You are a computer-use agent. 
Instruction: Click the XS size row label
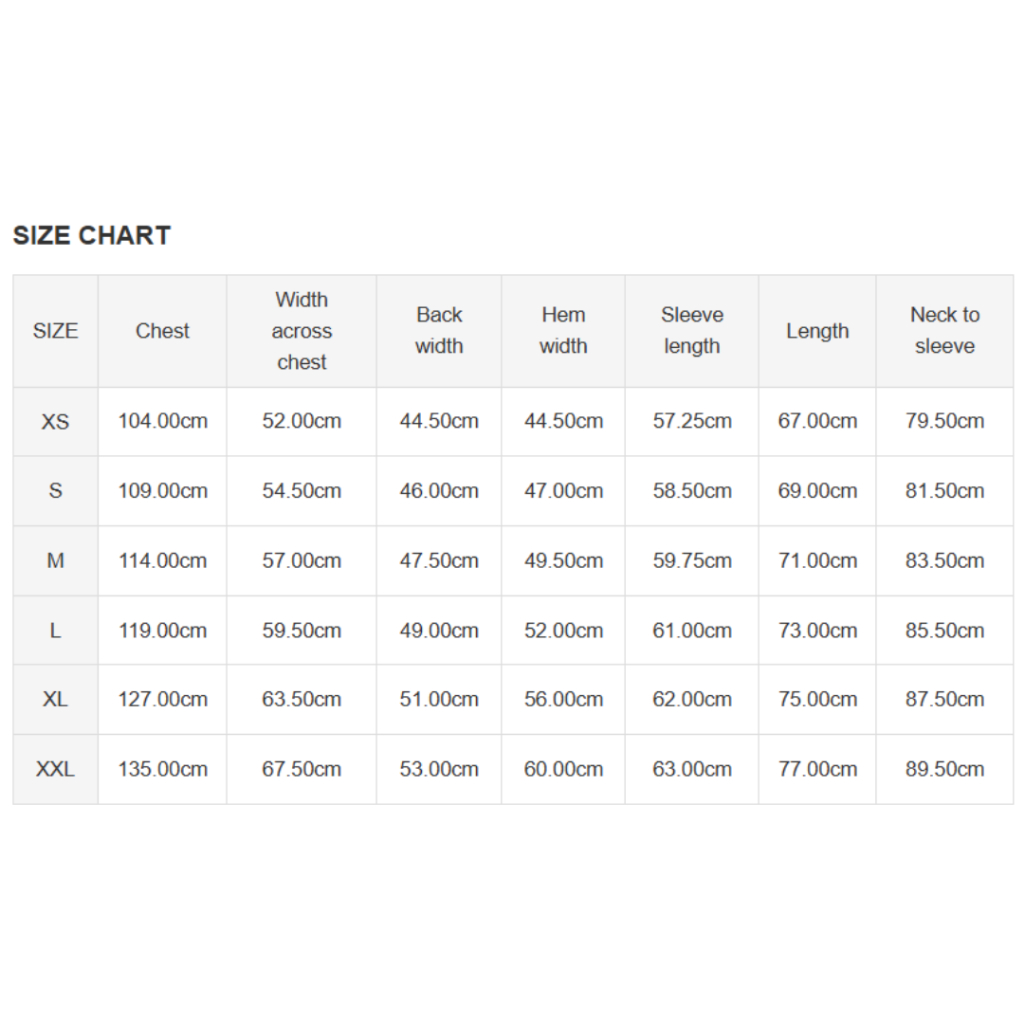point(55,422)
